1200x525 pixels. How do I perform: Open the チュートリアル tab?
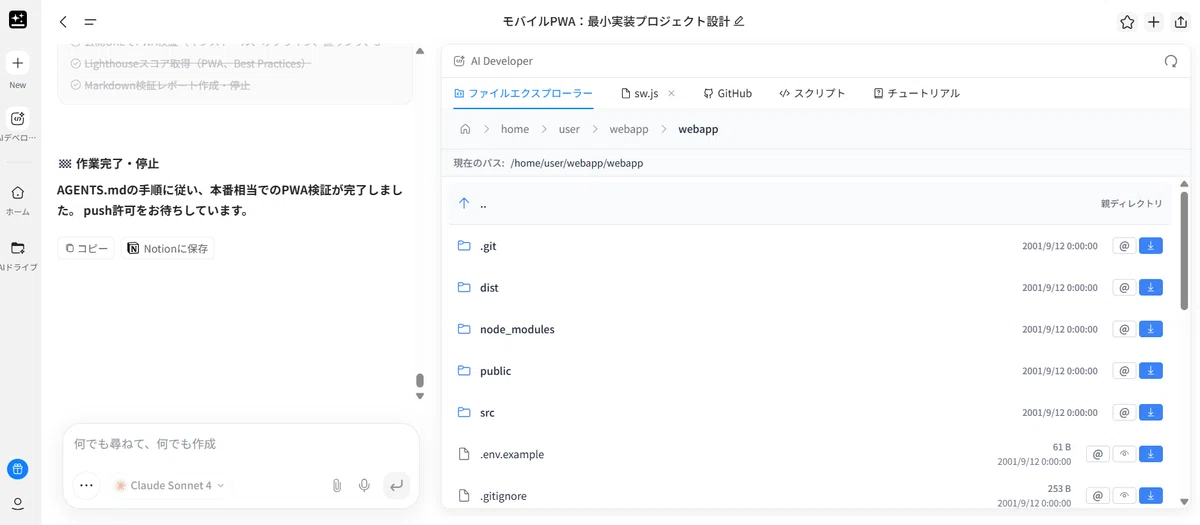tap(916, 93)
